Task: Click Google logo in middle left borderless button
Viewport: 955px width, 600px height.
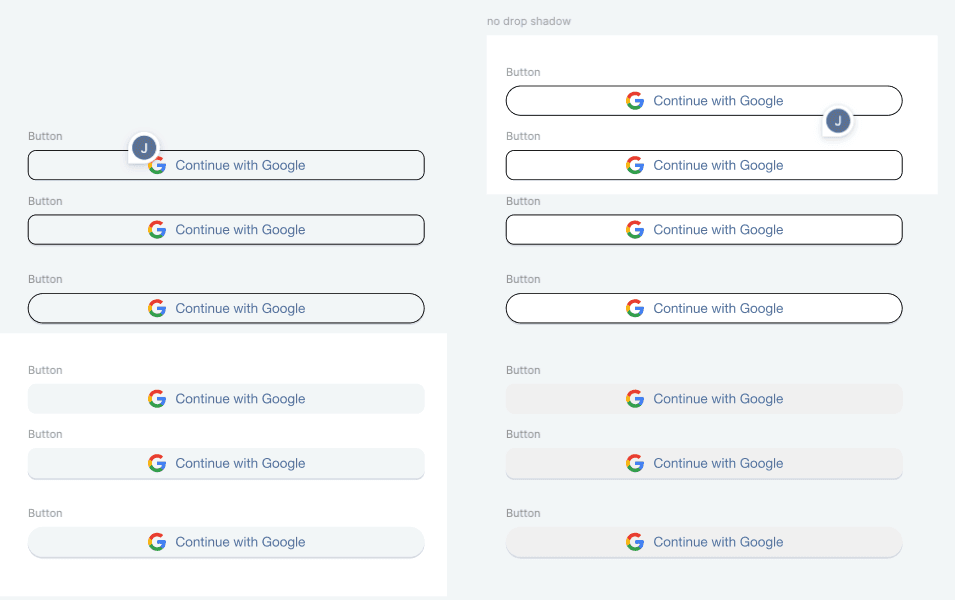Action: [157, 464]
